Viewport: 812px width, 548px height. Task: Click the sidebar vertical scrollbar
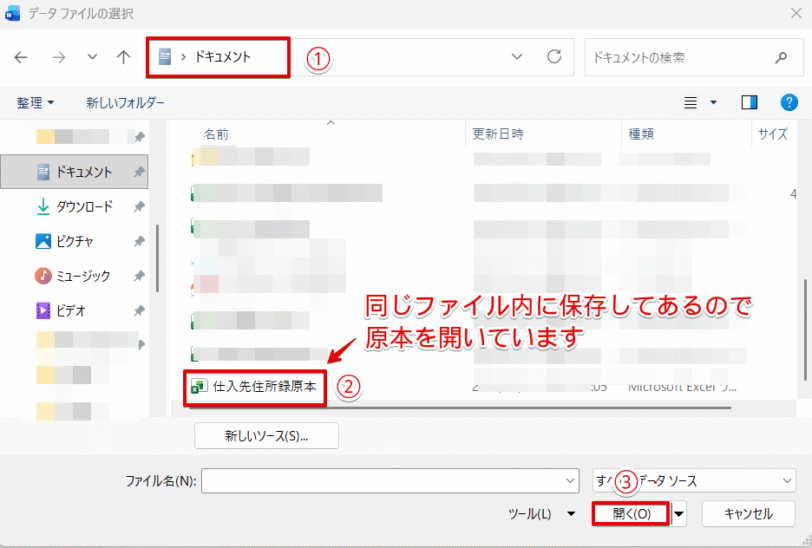pos(157,258)
